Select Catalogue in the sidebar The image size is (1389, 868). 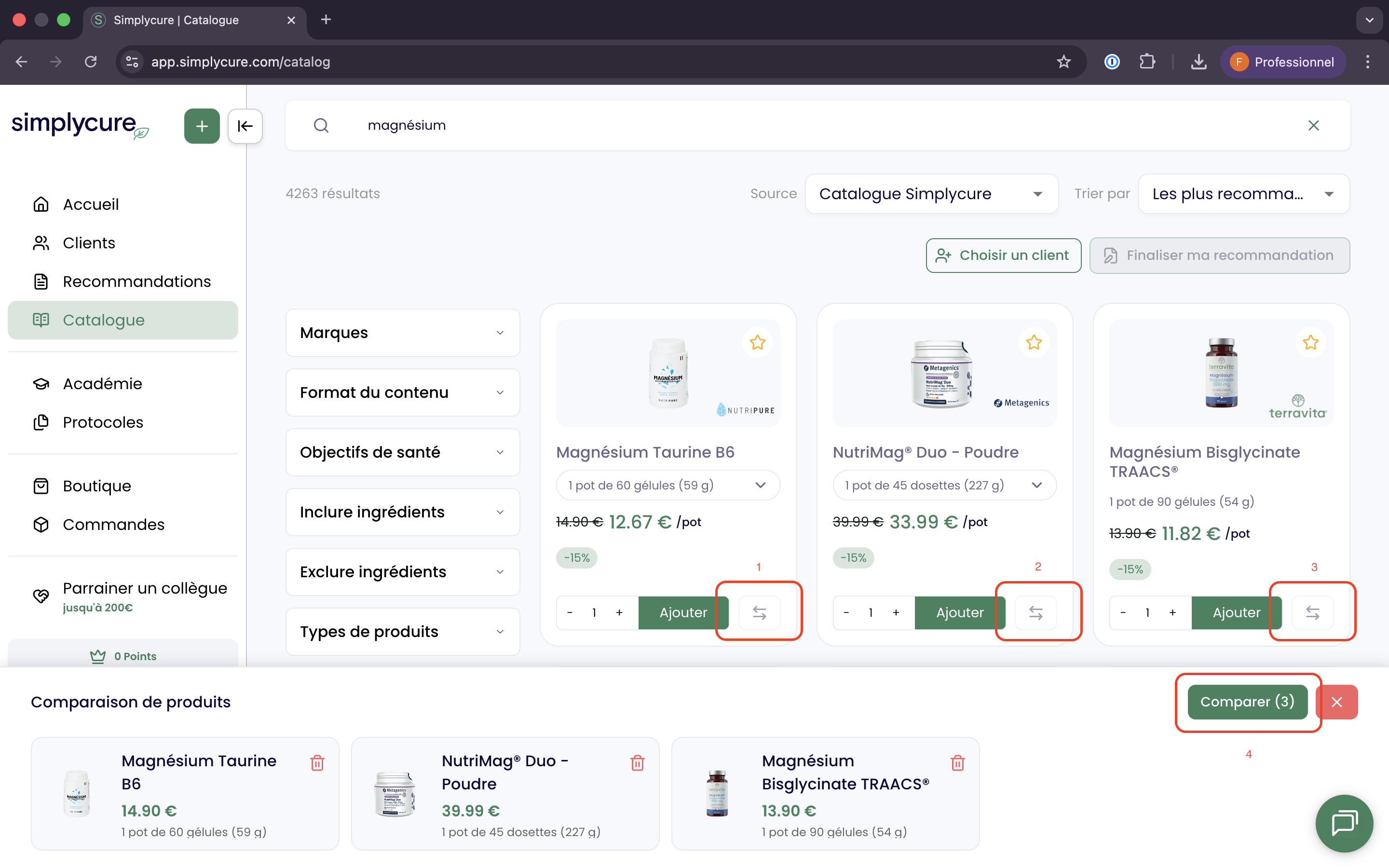pos(123,320)
